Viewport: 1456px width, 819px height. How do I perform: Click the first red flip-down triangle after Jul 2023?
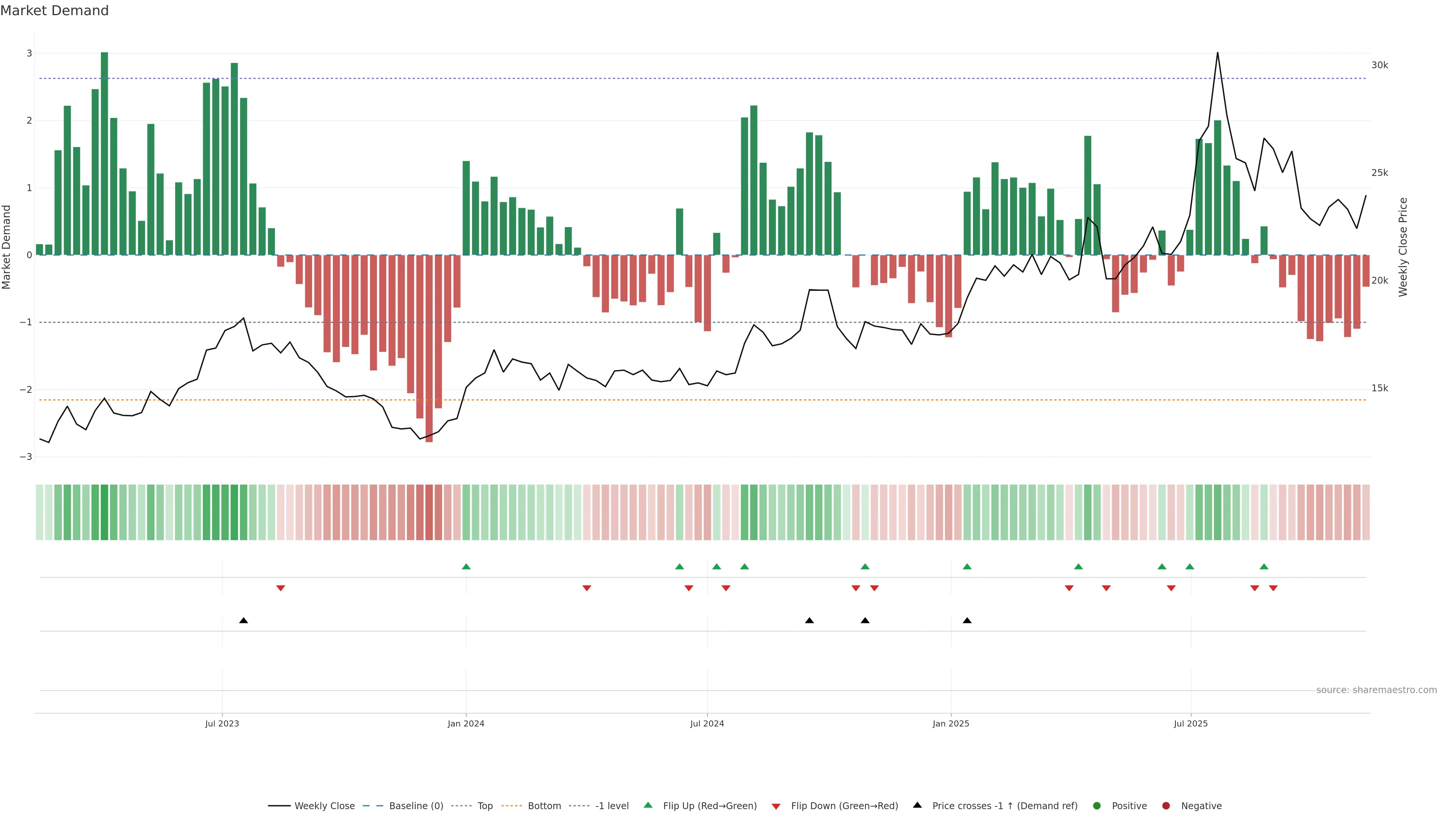280,588
